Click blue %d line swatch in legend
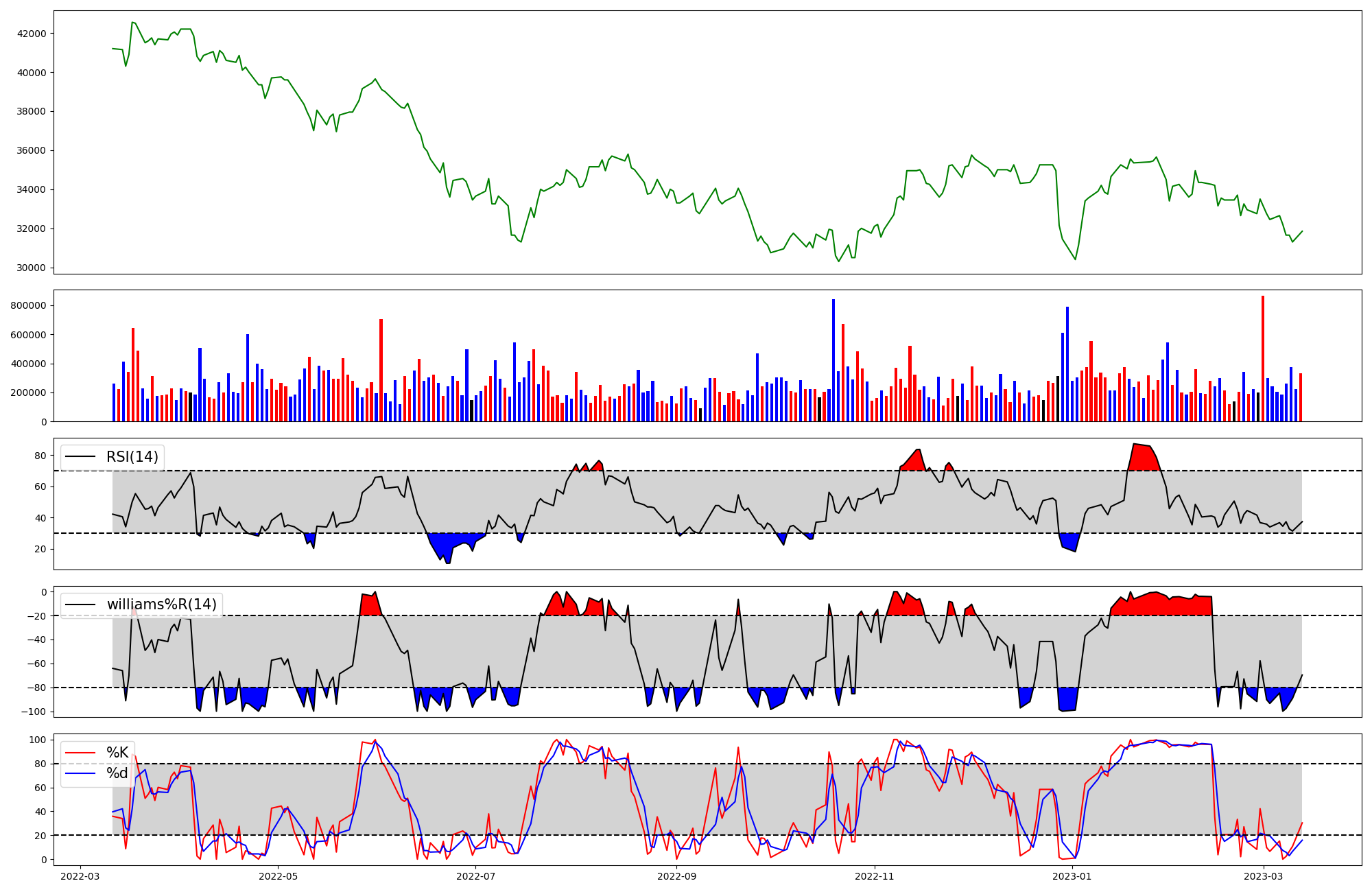 click(80, 773)
